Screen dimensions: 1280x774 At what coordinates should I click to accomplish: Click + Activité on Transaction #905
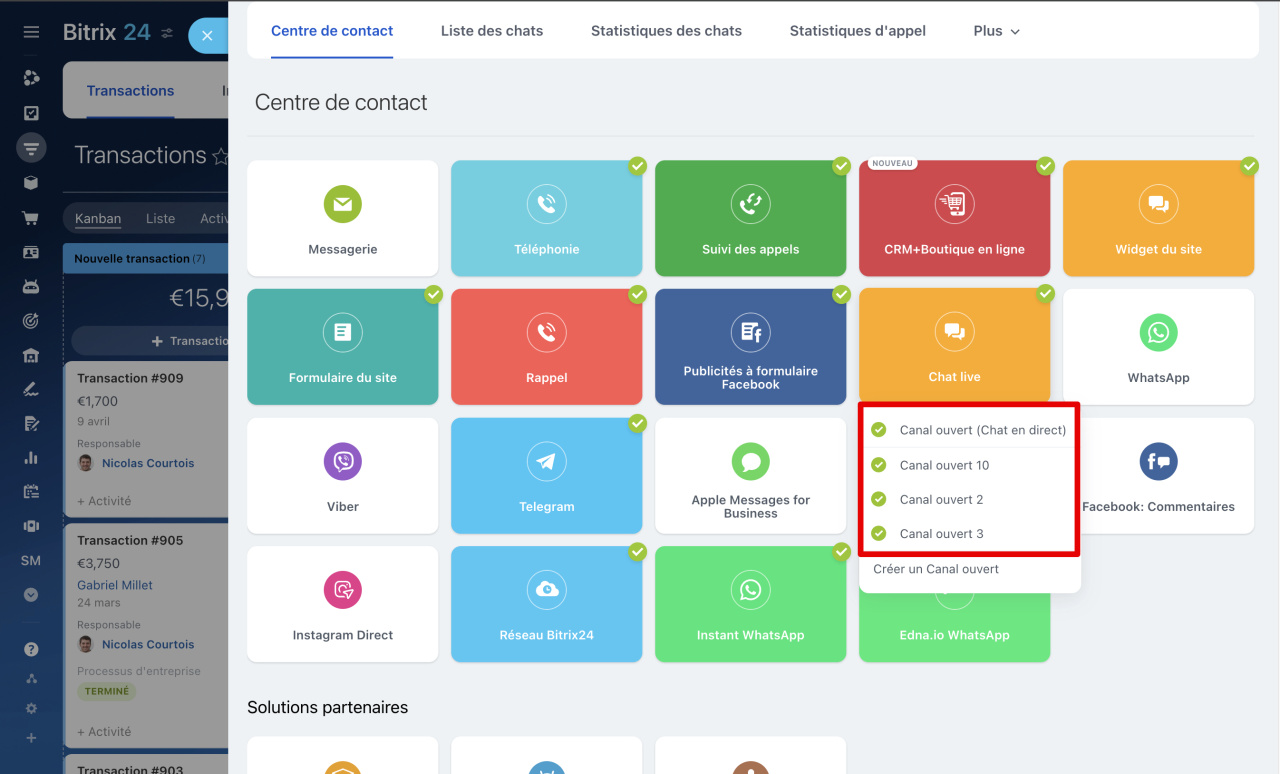pyautogui.click(x=104, y=732)
